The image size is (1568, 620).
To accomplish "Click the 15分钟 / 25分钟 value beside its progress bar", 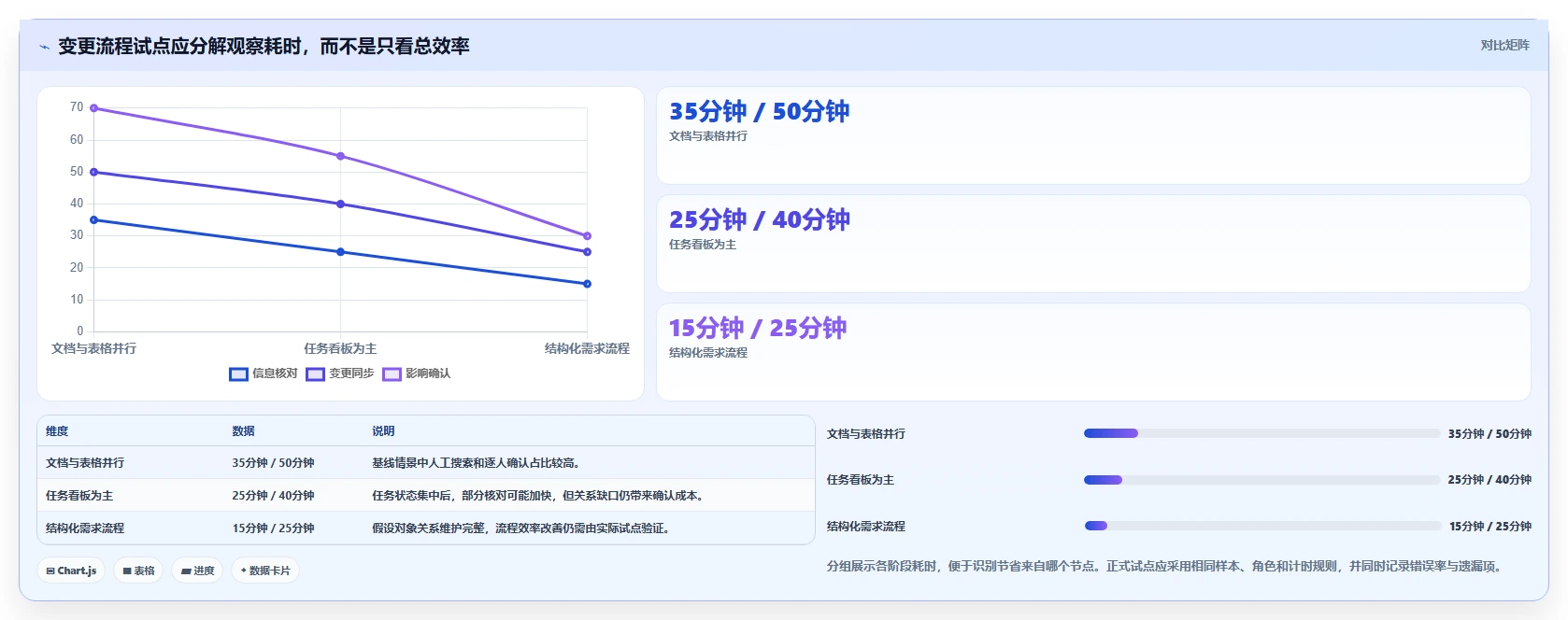I will pyautogui.click(x=1490, y=527).
